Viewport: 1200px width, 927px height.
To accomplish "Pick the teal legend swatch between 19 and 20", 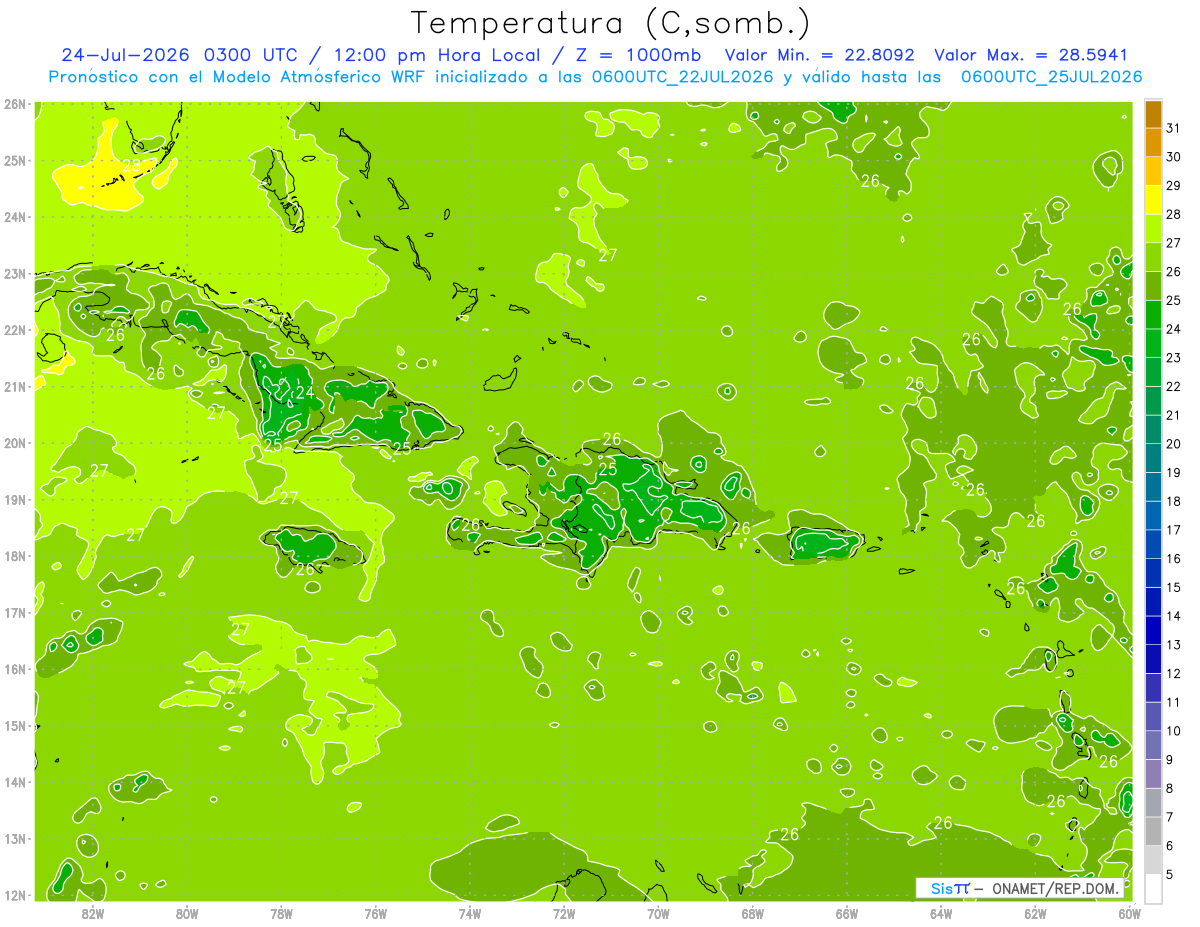I will pos(1153,458).
